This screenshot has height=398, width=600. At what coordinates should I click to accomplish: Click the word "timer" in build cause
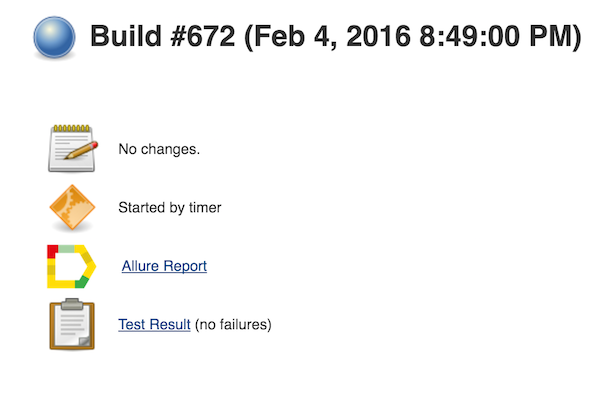tap(205, 207)
